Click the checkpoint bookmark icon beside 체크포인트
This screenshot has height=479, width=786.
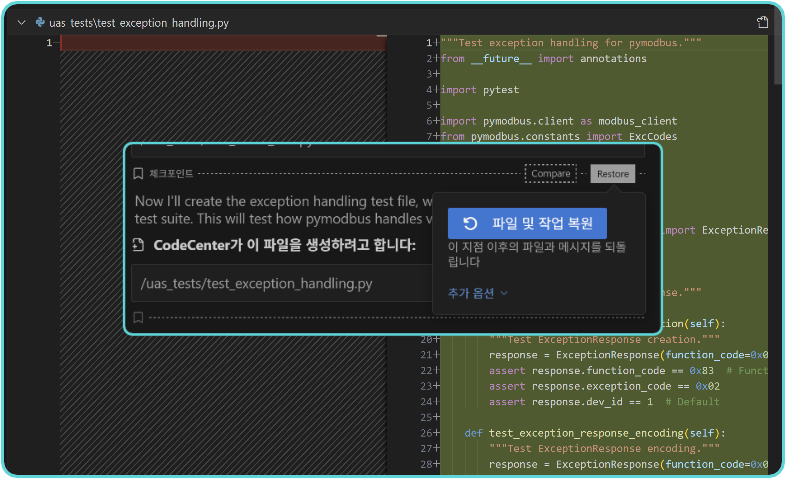pos(138,173)
